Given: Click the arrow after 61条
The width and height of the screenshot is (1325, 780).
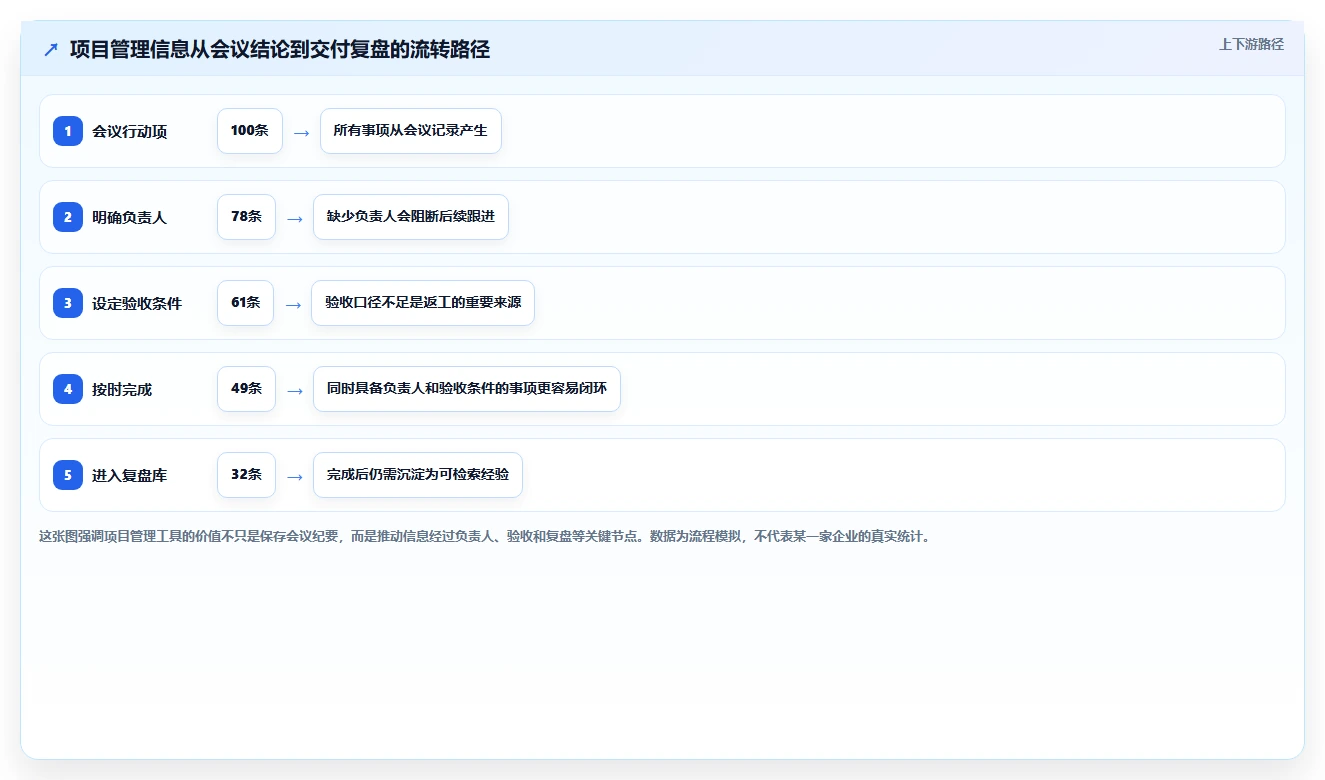Looking at the screenshot, I should tap(293, 304).
